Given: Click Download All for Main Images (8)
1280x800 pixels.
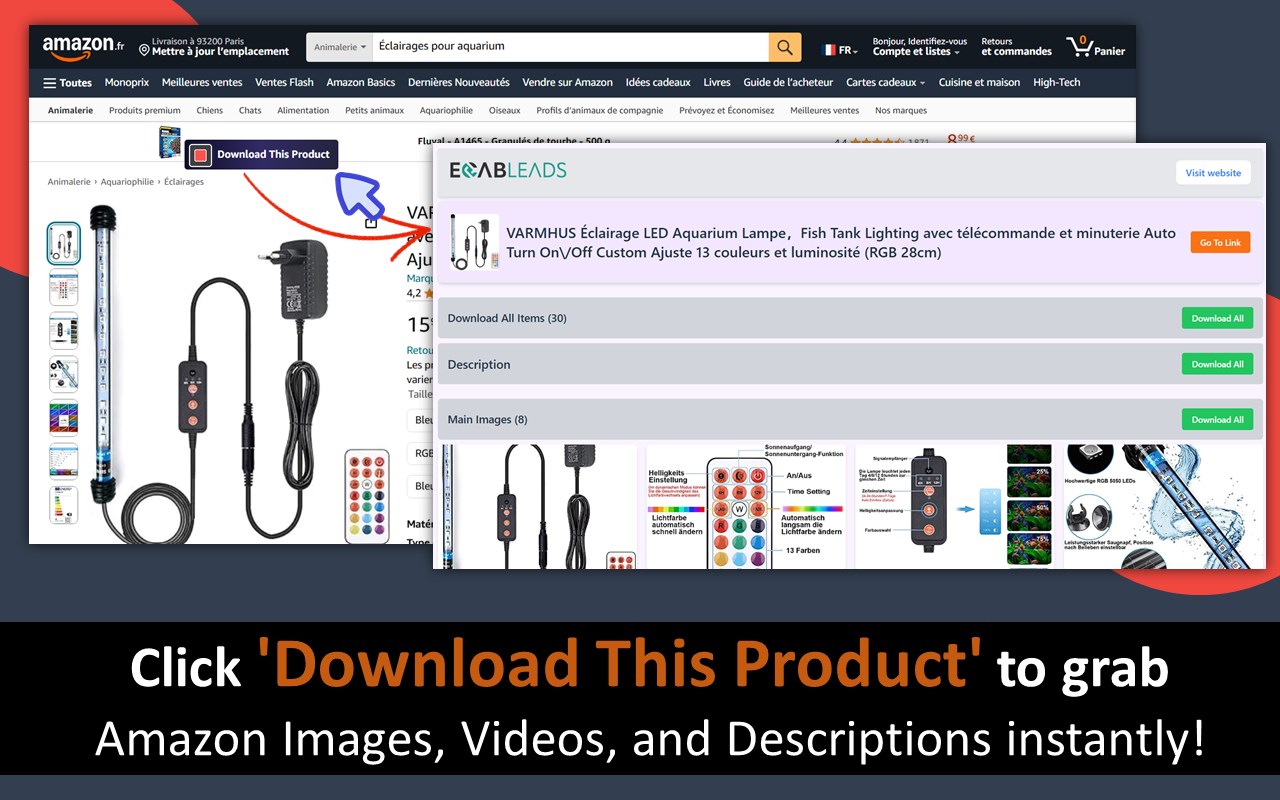Looking at the screenshot, I should (1217, 420).
